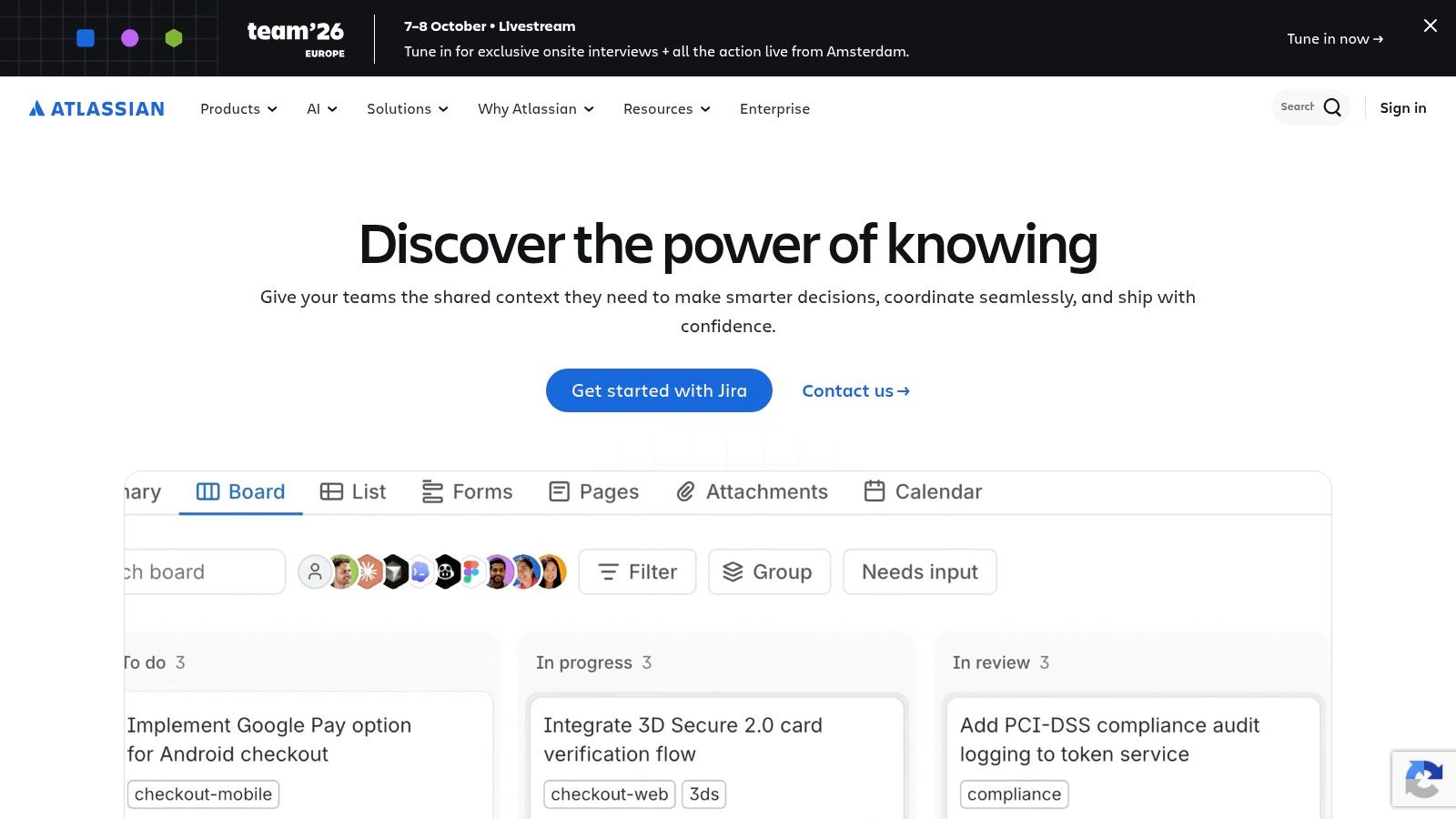Follow the Contact us link
1456x819 pixels.
[855, 390]
